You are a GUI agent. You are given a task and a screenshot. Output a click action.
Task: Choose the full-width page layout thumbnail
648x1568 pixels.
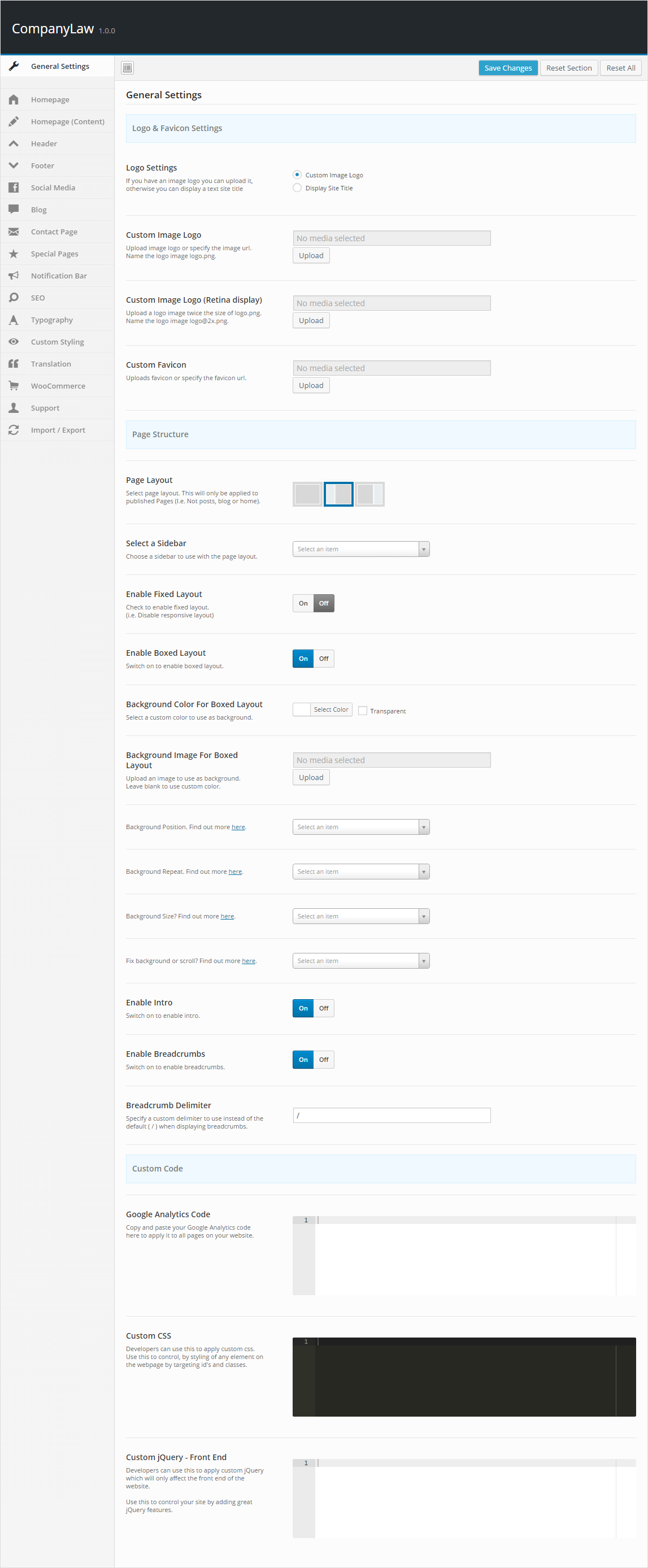tap(307, 494)
